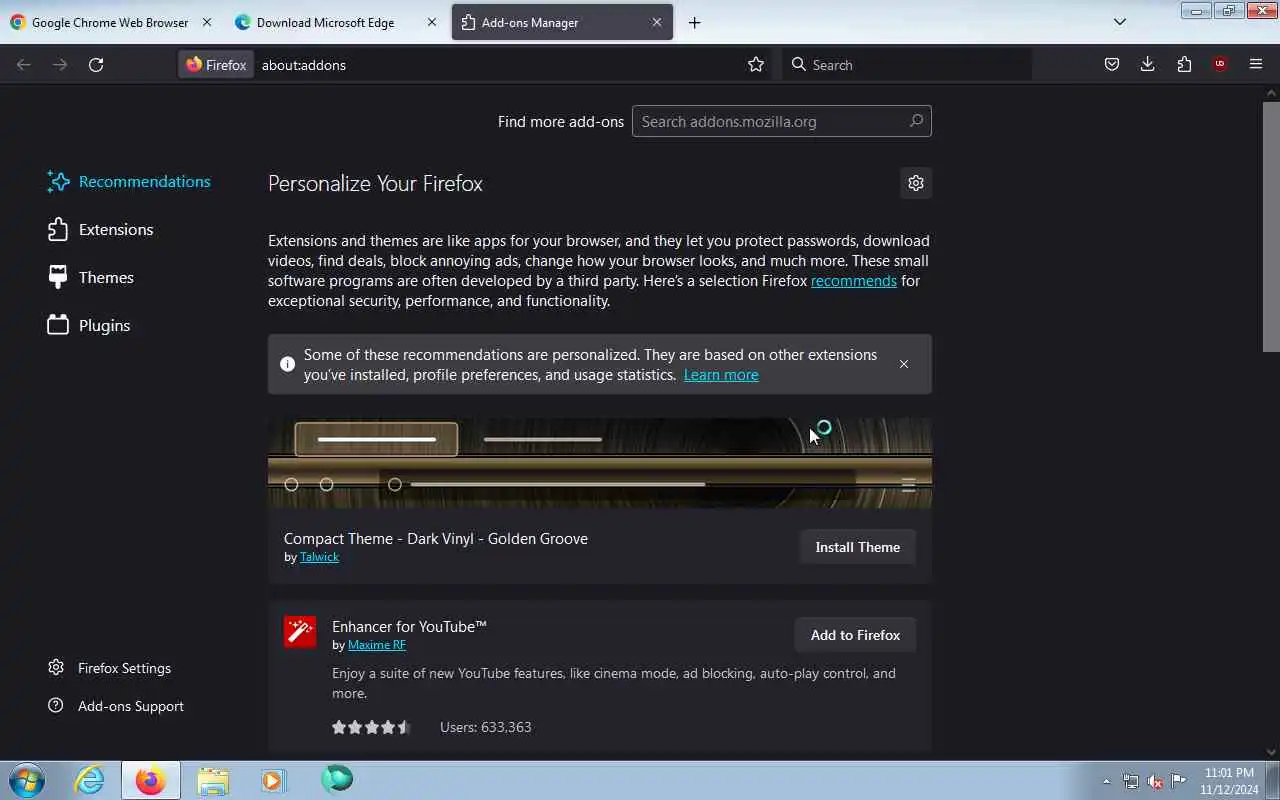
Task: Open Windows Media Player from the taskbar
Action: pos(273,780)
